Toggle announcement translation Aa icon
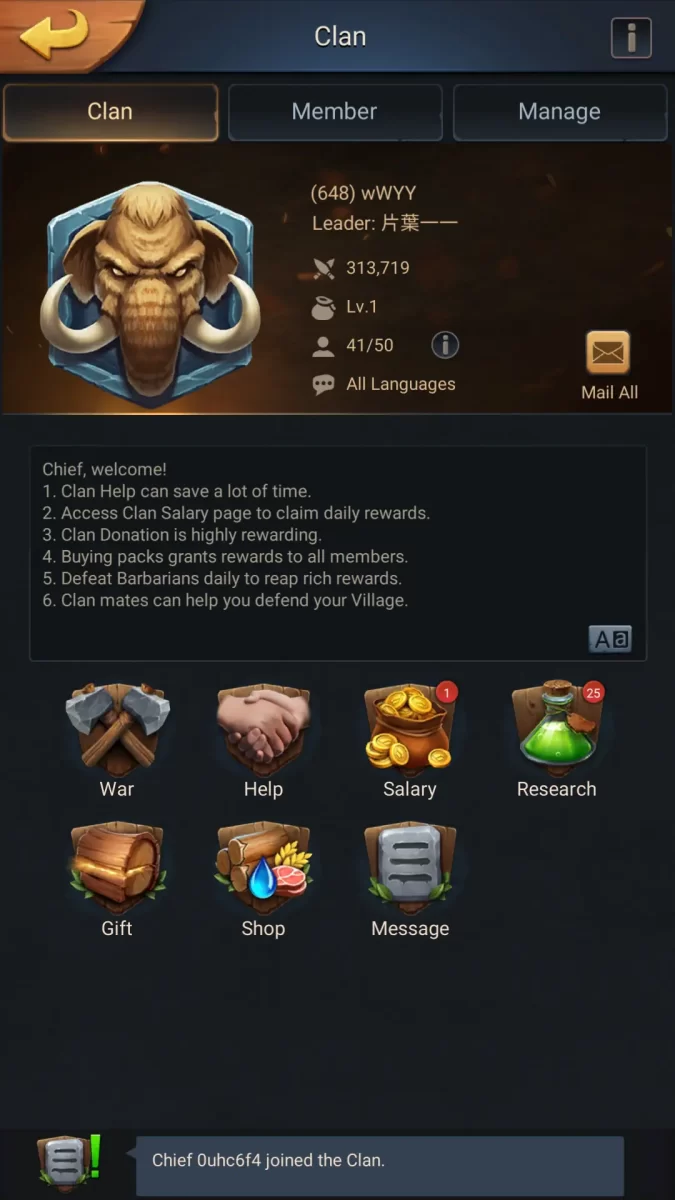The height and width of the screenshot is (1200, 675). tap(610, 639)
